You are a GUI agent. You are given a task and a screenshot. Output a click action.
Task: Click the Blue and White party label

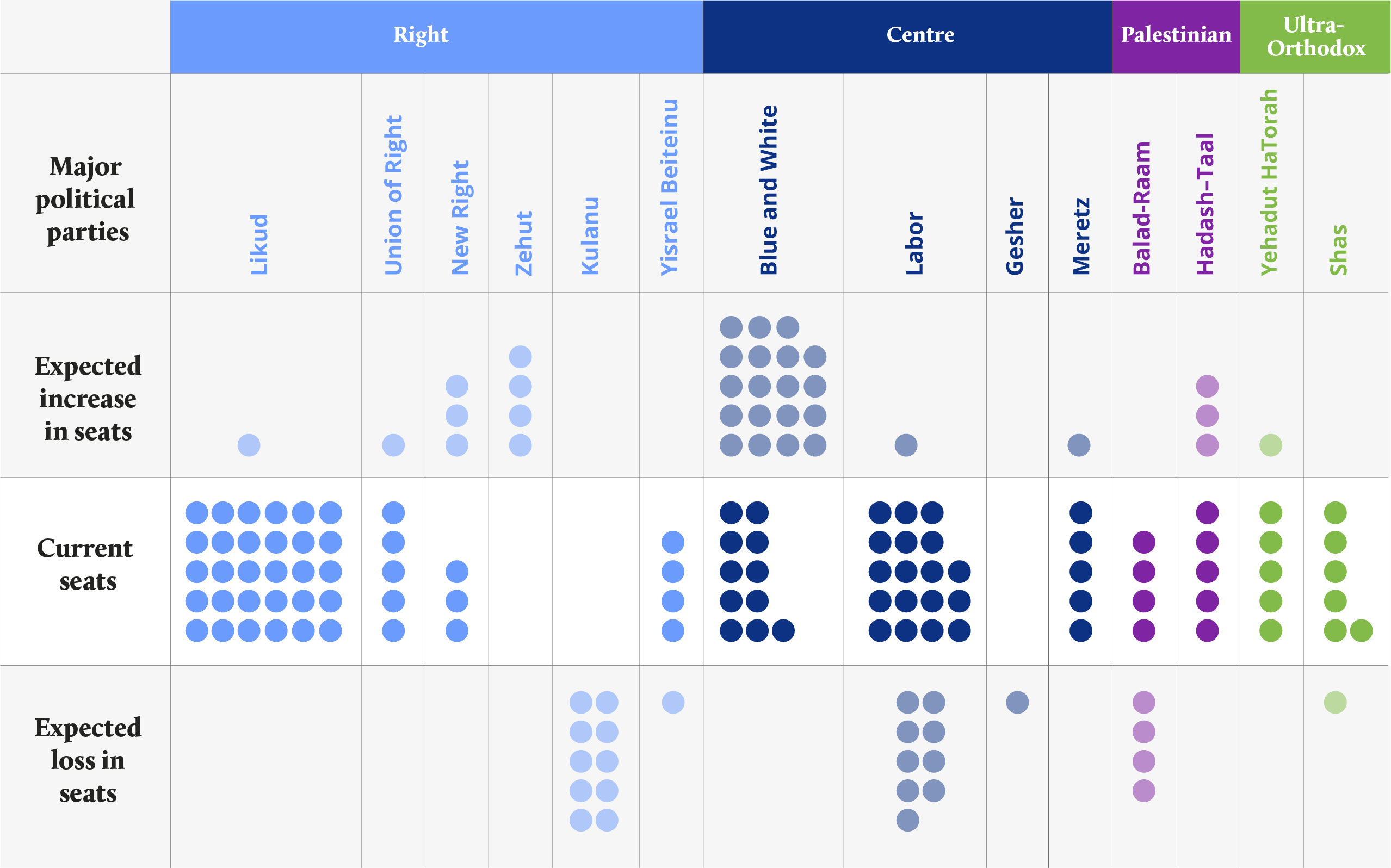[x=769, y=190]
